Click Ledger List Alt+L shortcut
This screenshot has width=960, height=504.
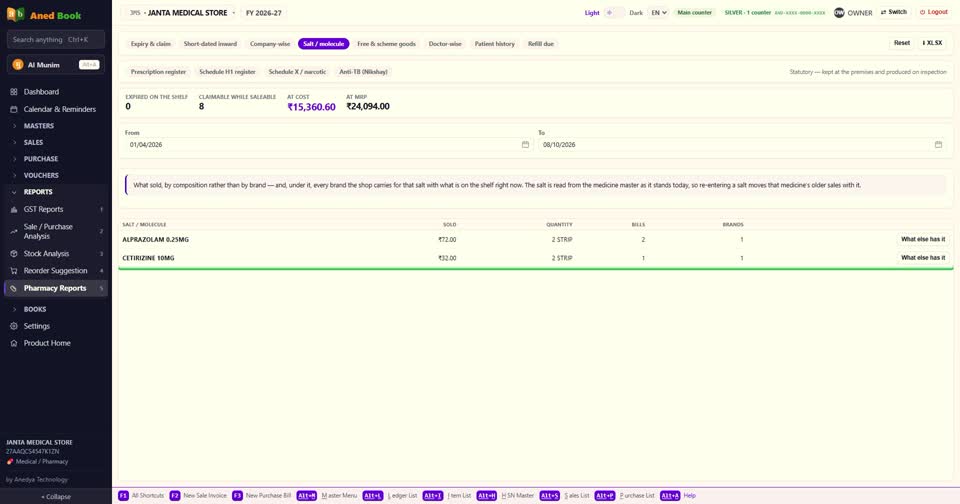pos(390,495)
